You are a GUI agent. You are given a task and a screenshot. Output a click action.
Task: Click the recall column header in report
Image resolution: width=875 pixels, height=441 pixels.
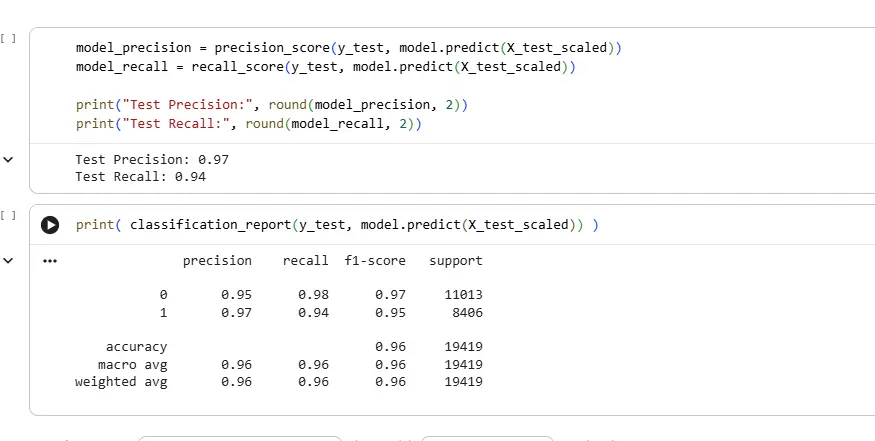(x=305, y=261)
